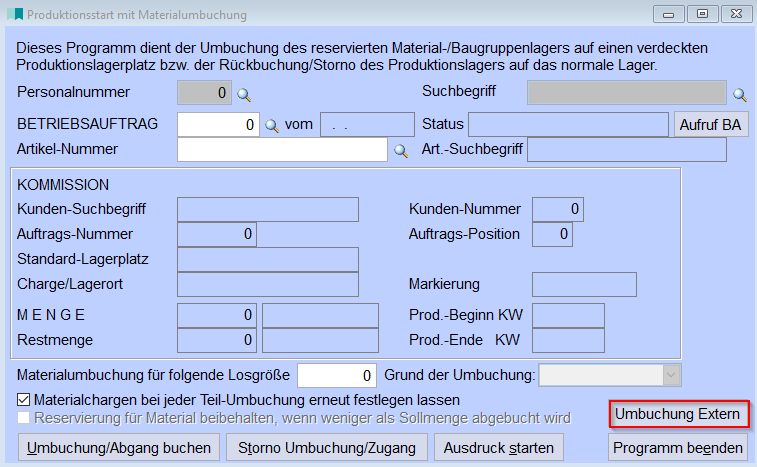Click Umbuchung/Abgang buchen button
The image size is (757, 467).
coord(118,447)
